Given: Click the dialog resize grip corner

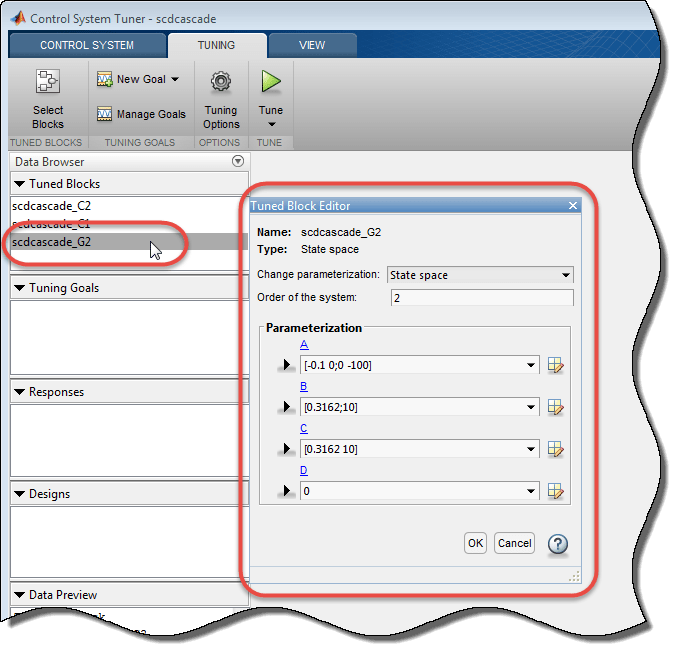Looking at the screenshot, I should tap(574, 576).
